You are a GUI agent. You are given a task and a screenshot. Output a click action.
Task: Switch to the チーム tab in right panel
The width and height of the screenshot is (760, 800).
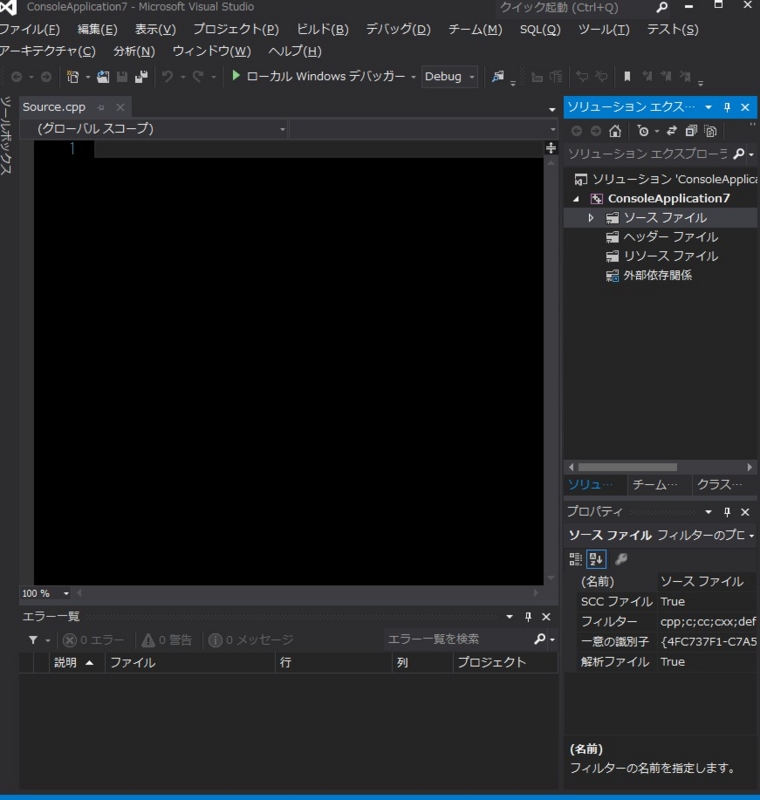coord(655,484)
